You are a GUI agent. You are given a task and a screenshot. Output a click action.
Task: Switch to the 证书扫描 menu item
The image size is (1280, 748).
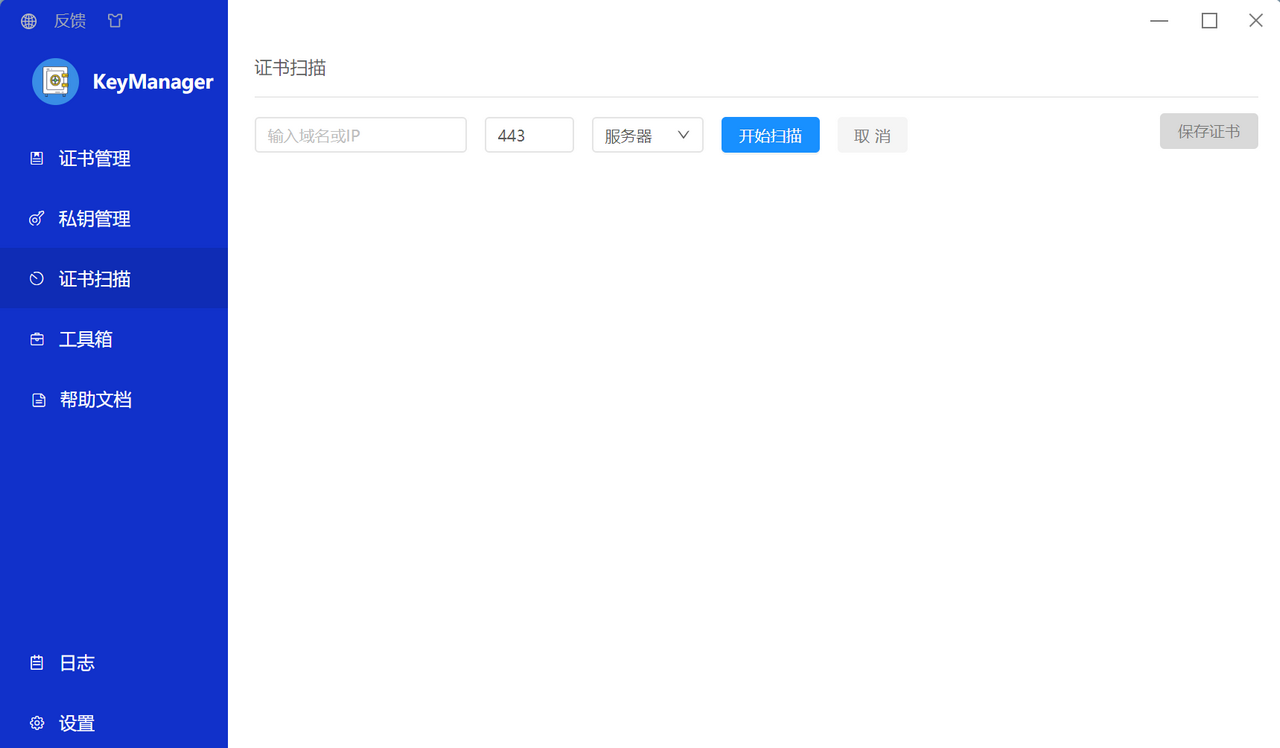click(94, 279)
